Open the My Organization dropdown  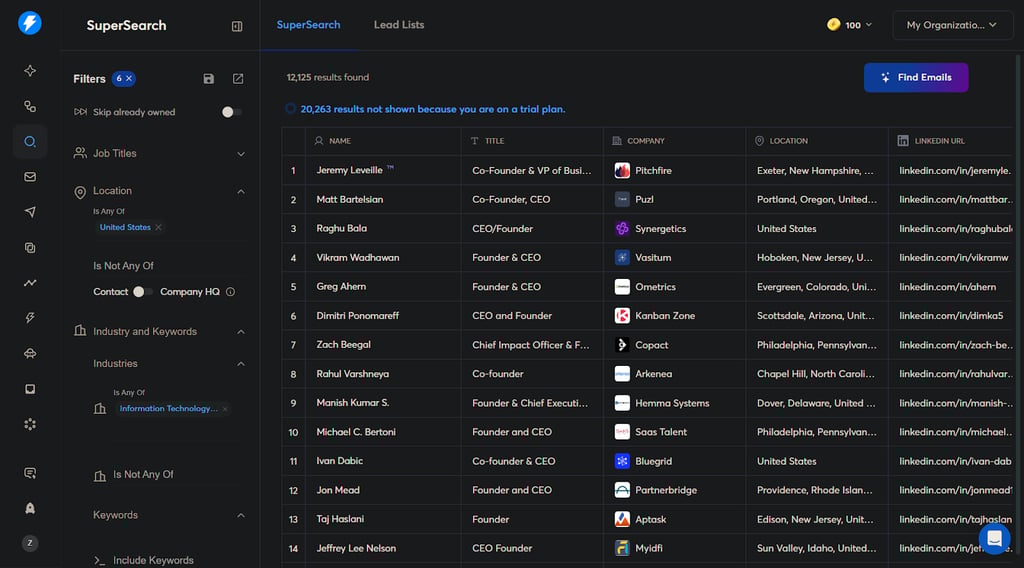(x=952, y=25)
